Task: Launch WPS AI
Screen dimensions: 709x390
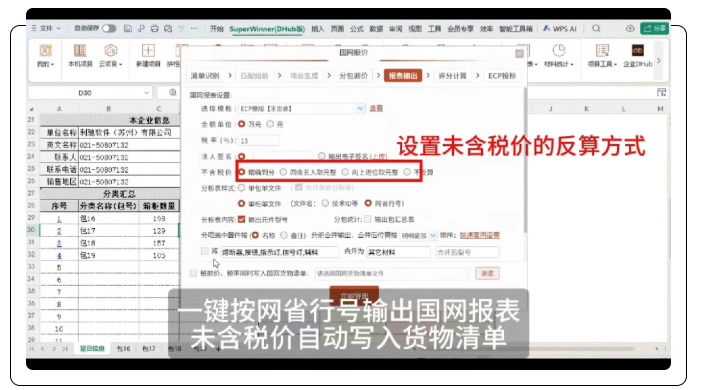Action: [560, 29]
